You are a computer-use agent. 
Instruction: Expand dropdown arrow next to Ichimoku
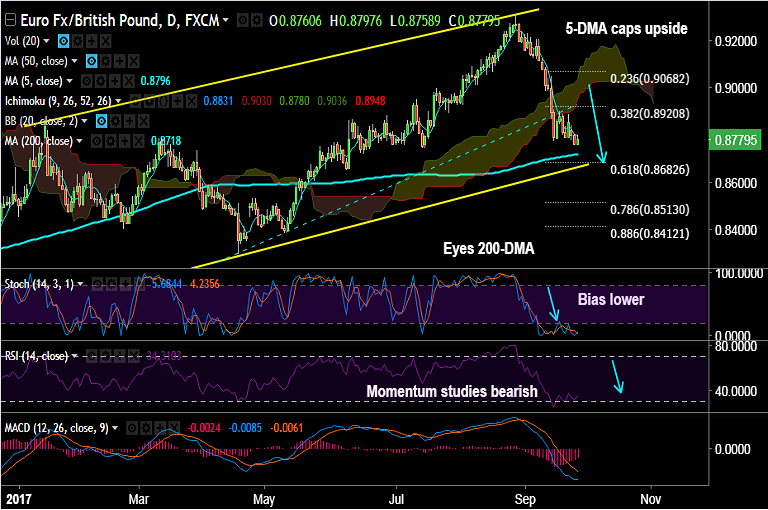pos(118,101)
